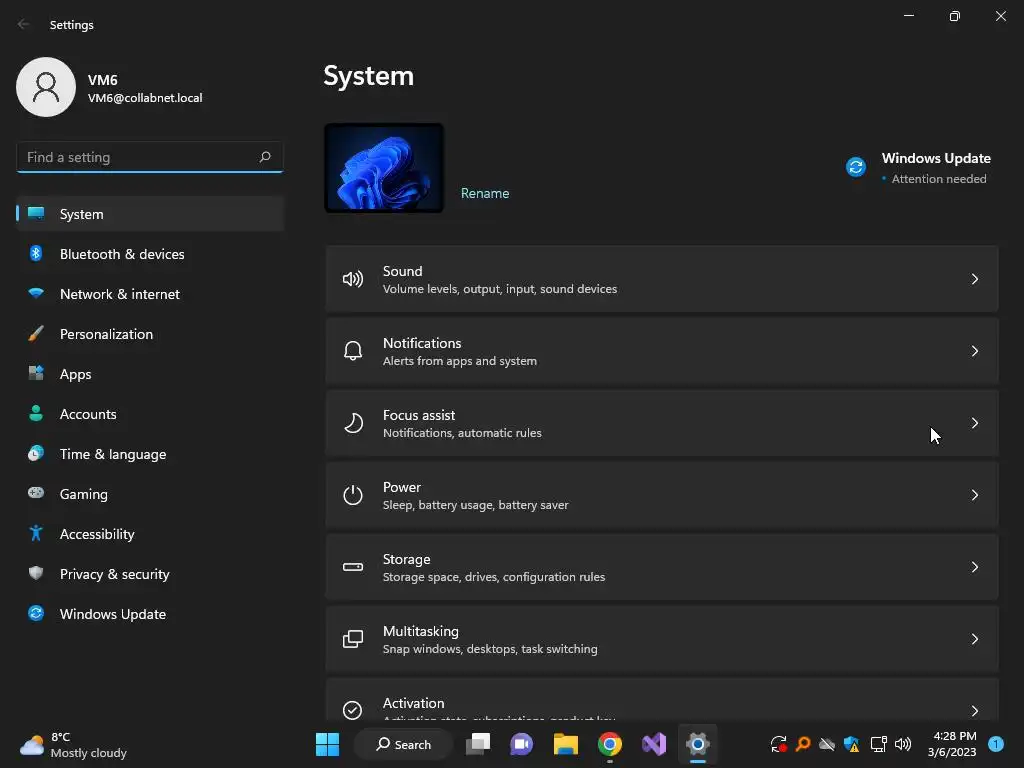This screenshot has width=1024, height=768.
Task: Click the magnifier icon in Find a setting
Action: pyautogui.click(x=264, y=157)
